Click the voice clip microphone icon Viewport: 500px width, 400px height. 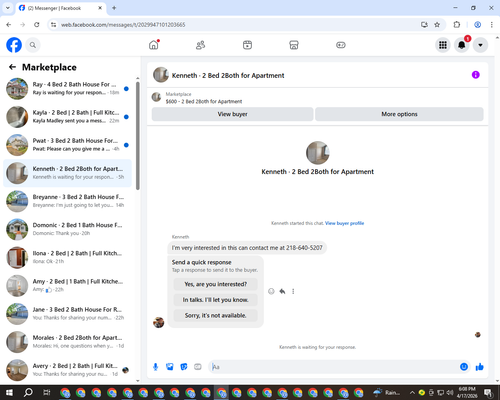pyautogui.click(x=155, y=367)
